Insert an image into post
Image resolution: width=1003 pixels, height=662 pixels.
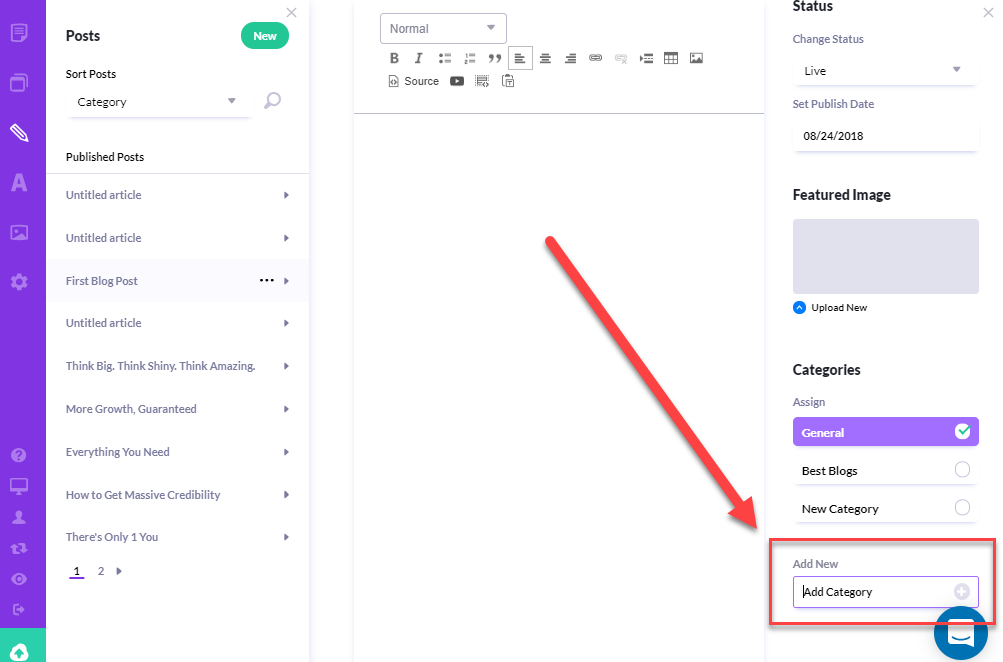(x=697, y=58)
